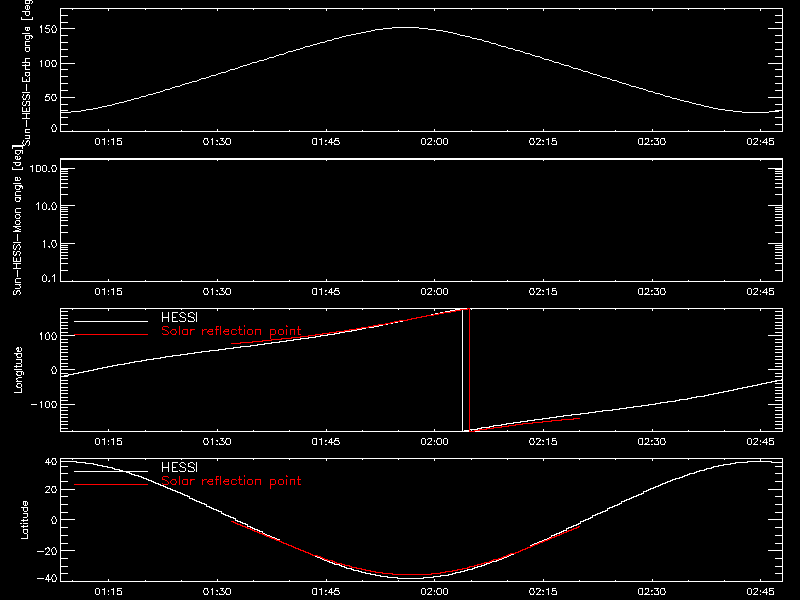Pick 02:30 label under the Latitude plot
The width and height of the screenshot is (800, 600).
tap(652, 592)
